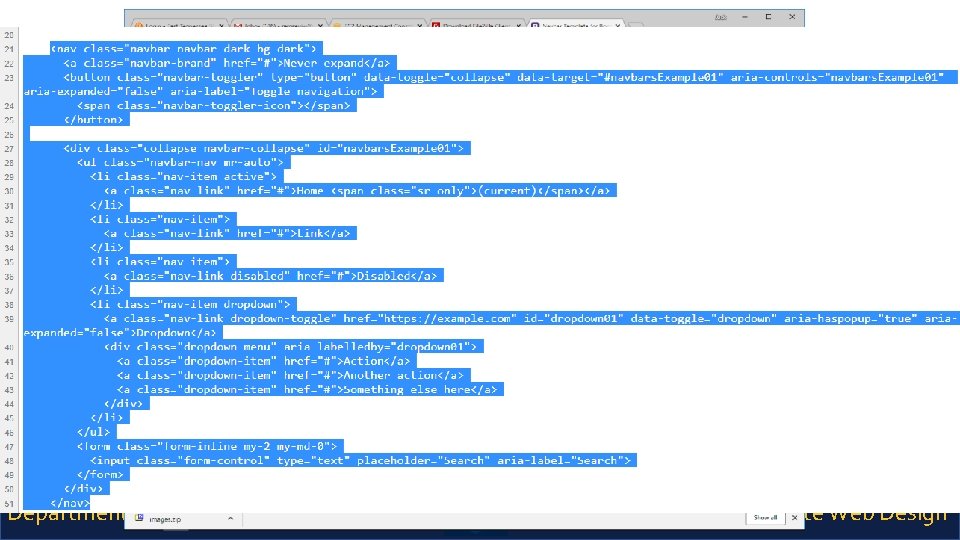The image size is (960, 540).
Task: Close the Download tab with red icon
Action: coord(519,26)
